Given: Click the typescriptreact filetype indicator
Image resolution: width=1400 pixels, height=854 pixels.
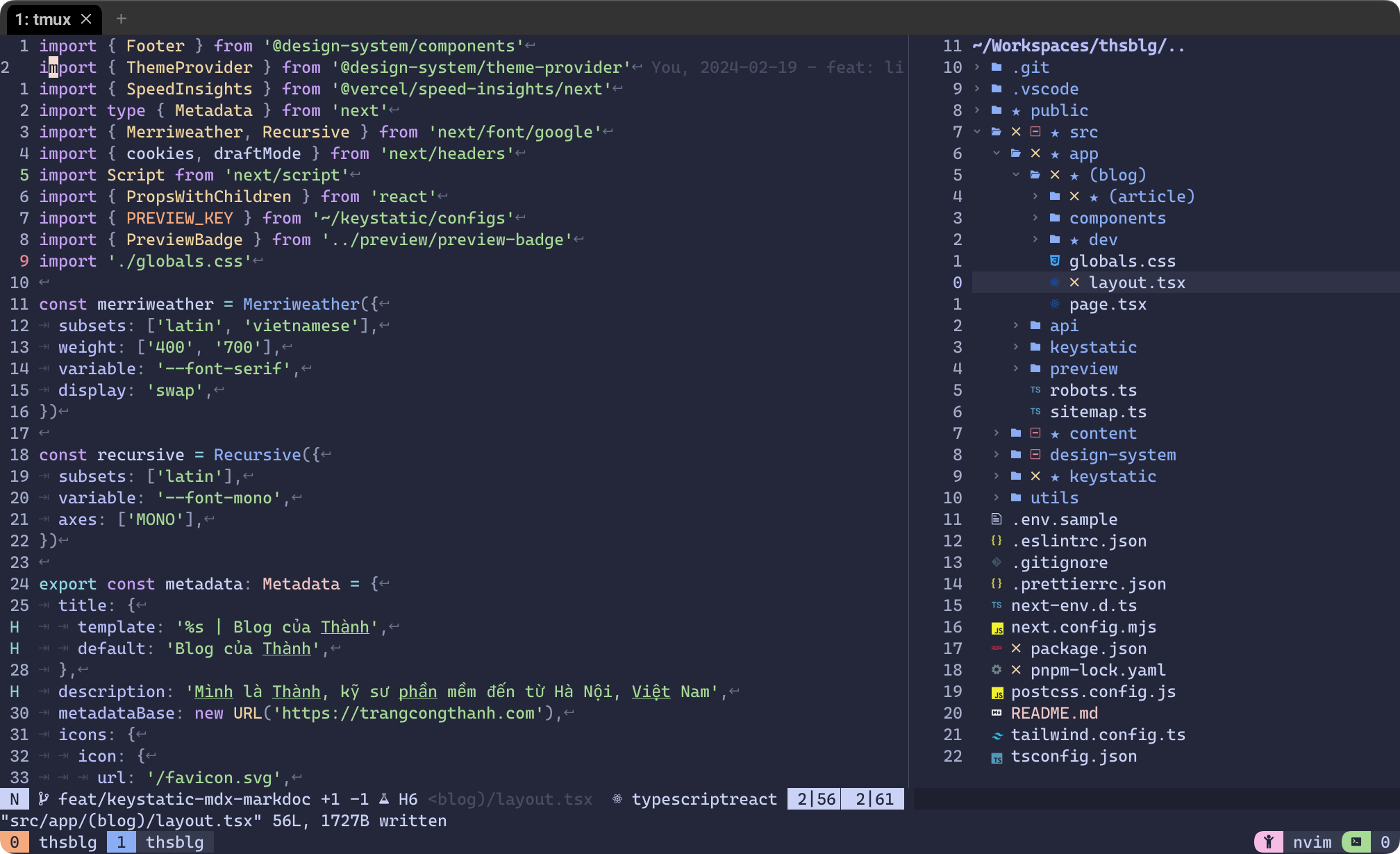Looking at the screenshot, I should 703,799.
